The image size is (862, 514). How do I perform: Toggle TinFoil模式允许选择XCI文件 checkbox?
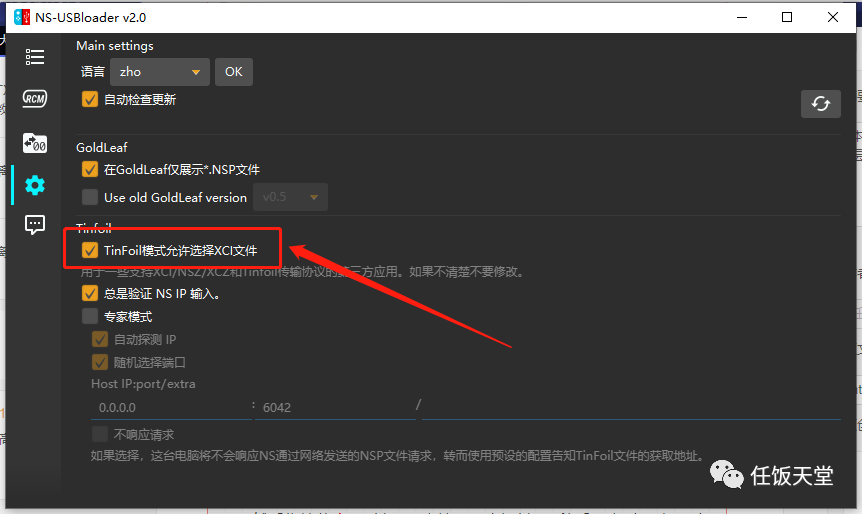pyautogui.click(x=90, y=250)
